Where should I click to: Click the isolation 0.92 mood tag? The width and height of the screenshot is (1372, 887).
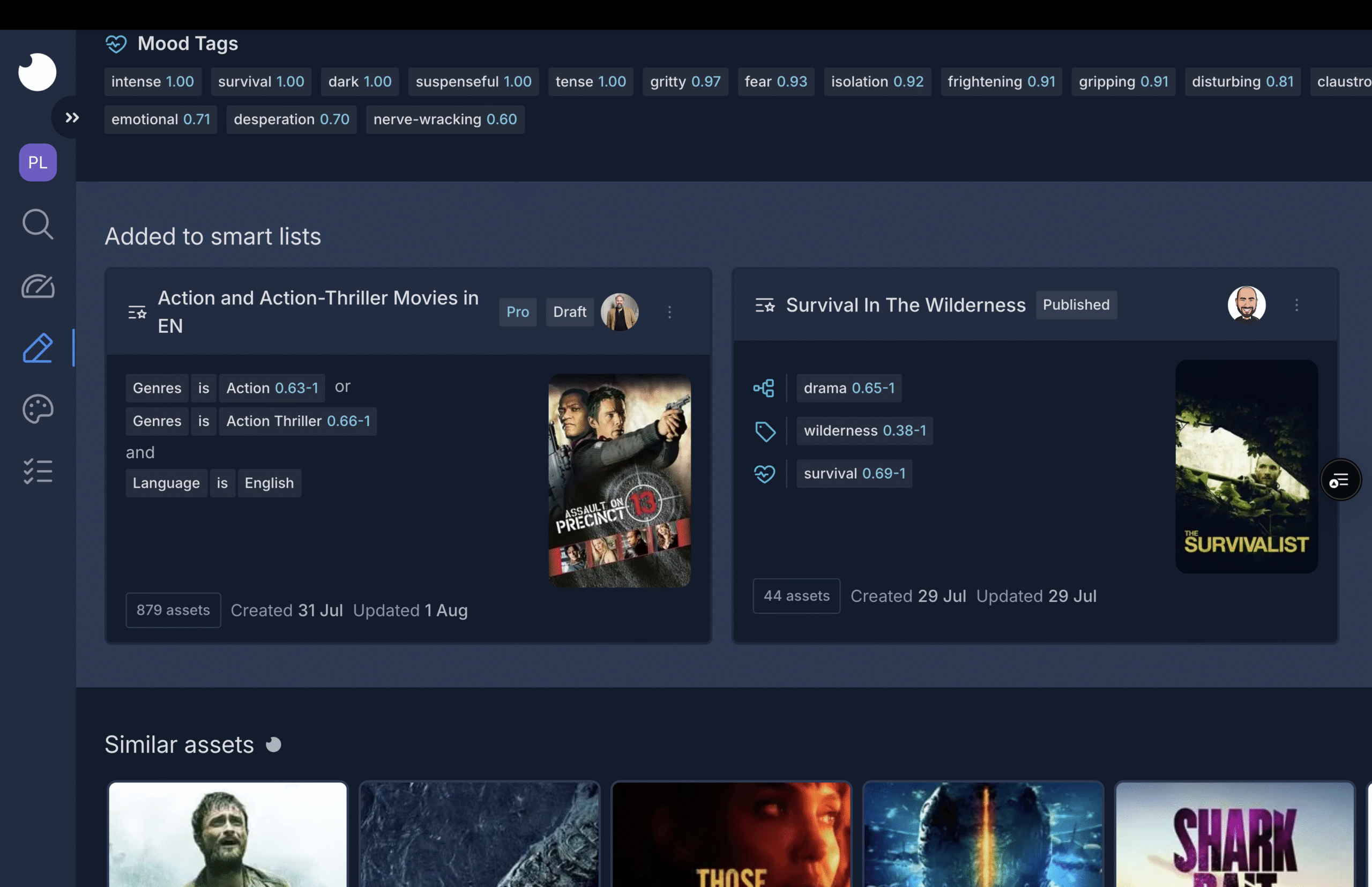[x=877, y=82]
